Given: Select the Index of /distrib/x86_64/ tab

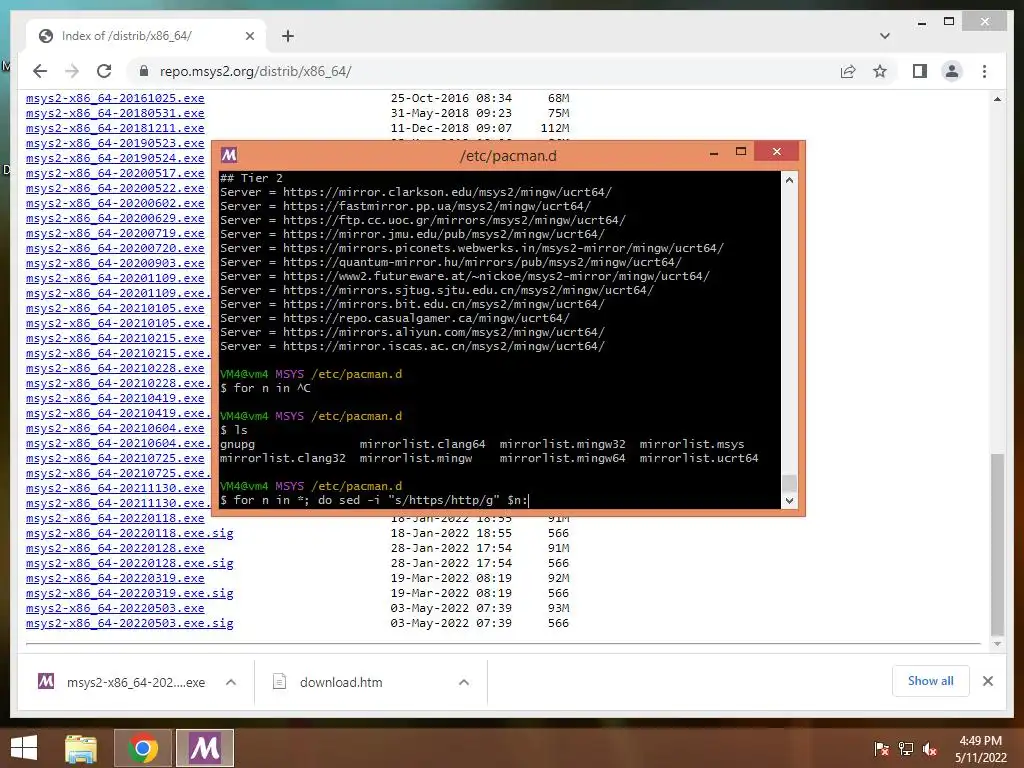Looking at the screenshot, I should point(145,36).
